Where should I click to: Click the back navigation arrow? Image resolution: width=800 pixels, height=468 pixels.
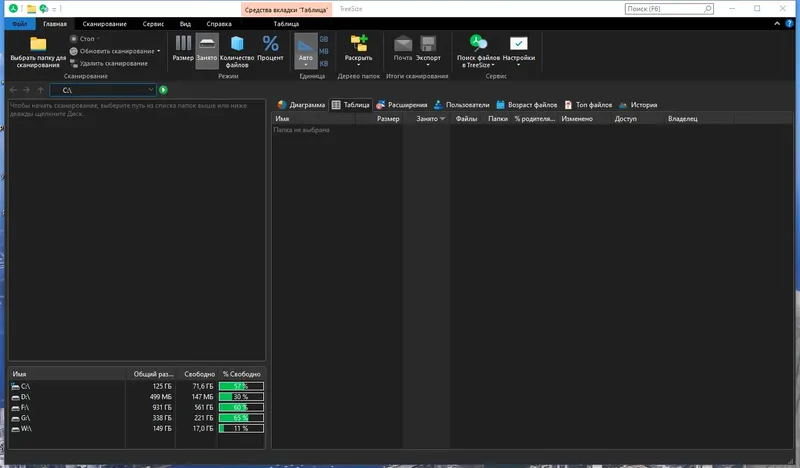click(14, 90)
